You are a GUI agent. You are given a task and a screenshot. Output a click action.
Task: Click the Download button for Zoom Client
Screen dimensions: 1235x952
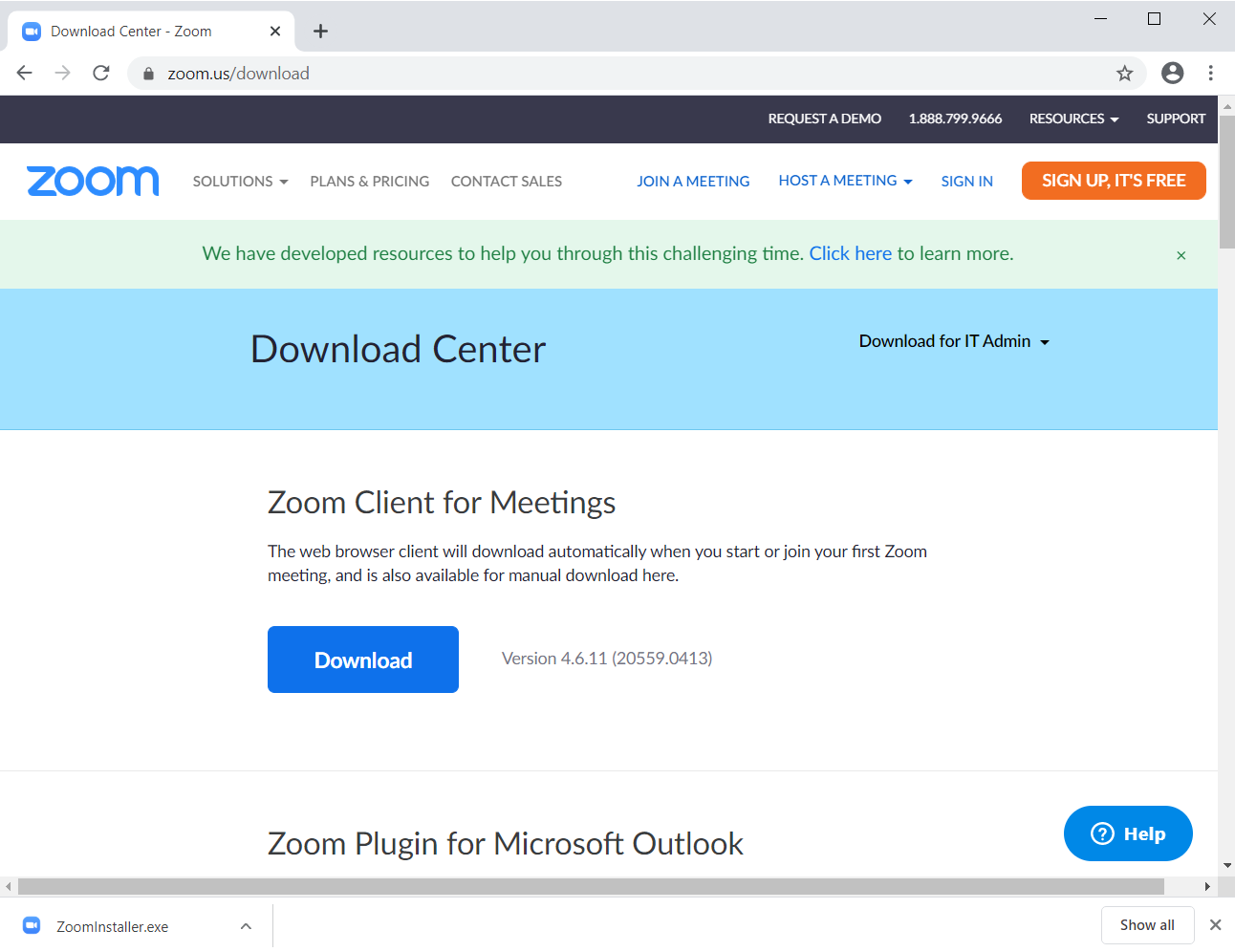click(362, 660)
